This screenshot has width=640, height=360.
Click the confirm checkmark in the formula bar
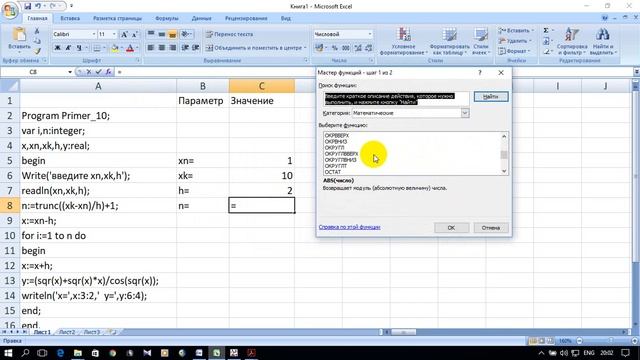98,72
